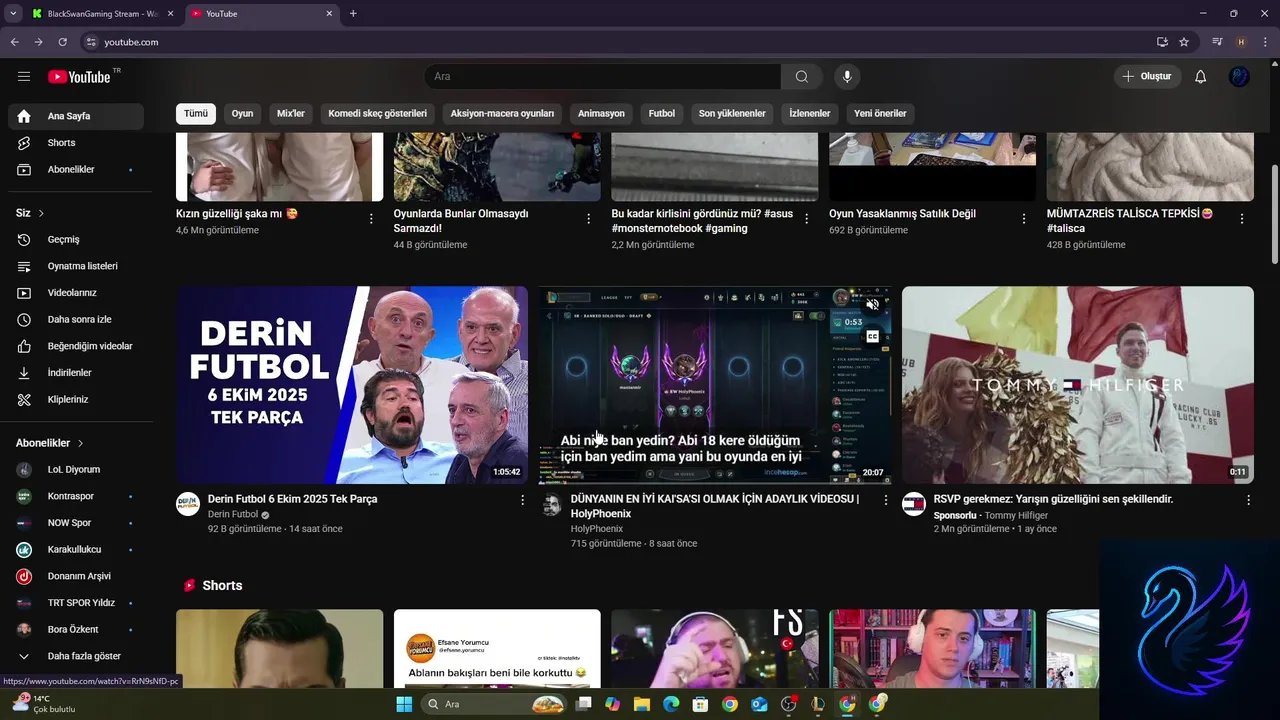Unmute the HolyPhoenix video preview
1280x720 pixels.
pyautogui.click(x=872, y=305)
